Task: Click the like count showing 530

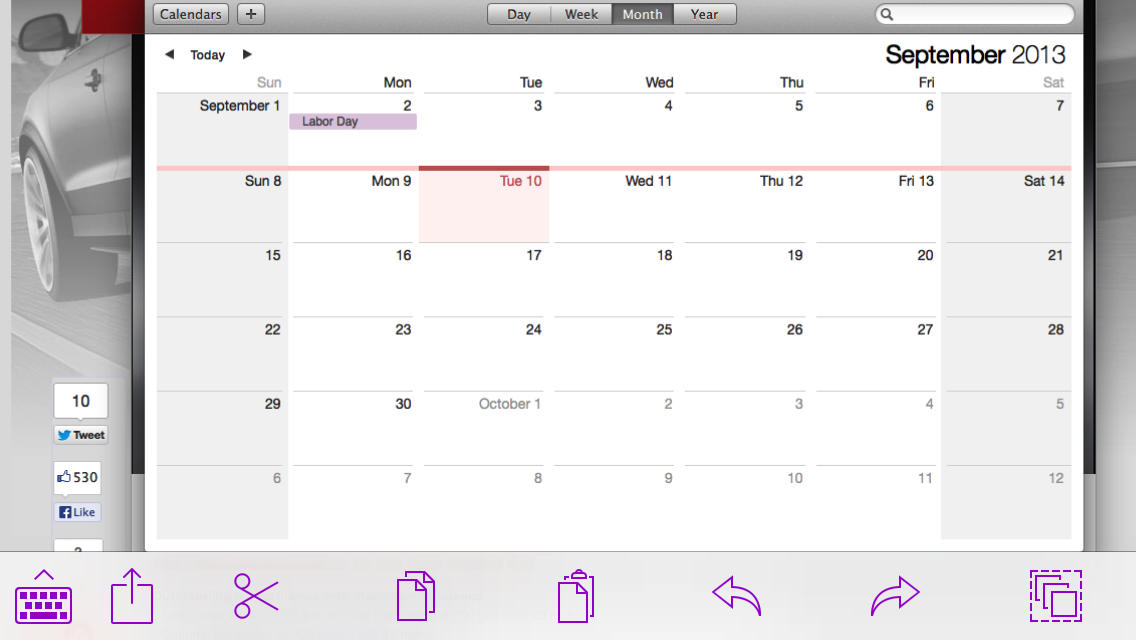Action: 77,478
